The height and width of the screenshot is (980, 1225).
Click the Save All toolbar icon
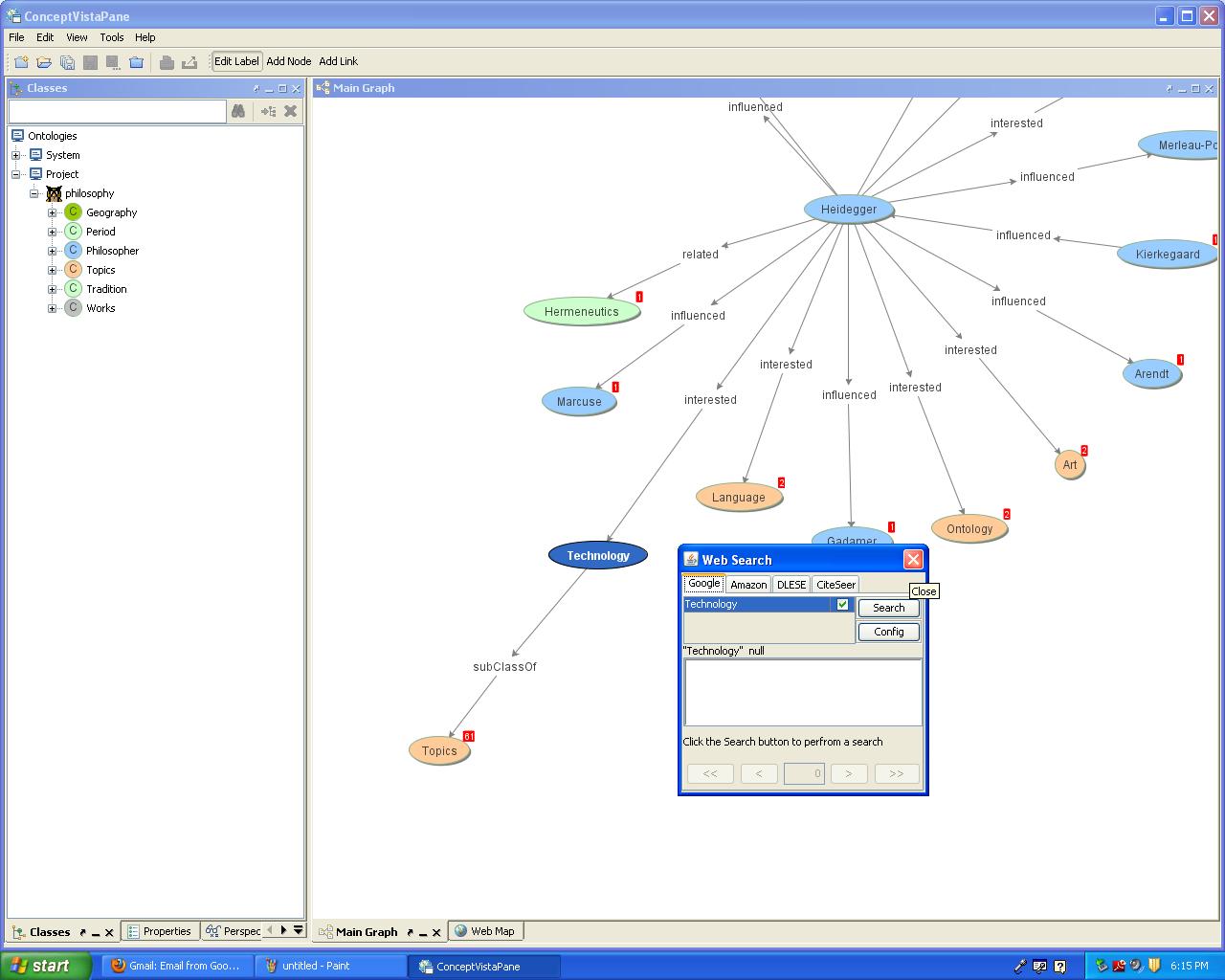(67, 62)
